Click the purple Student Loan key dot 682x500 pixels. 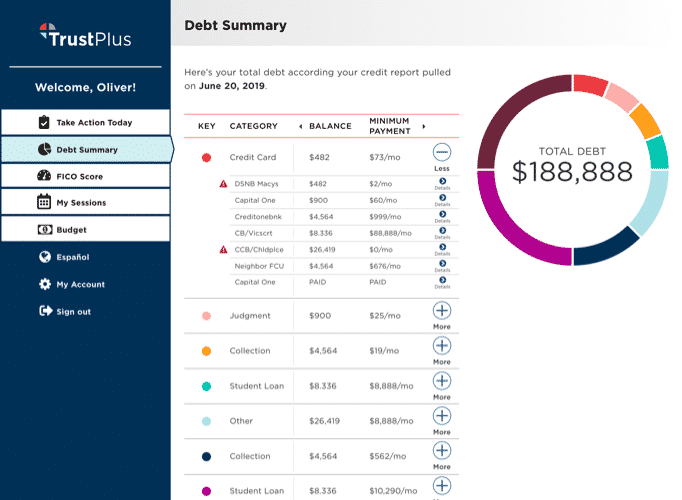pyautogui.click(x=207, y=491)
